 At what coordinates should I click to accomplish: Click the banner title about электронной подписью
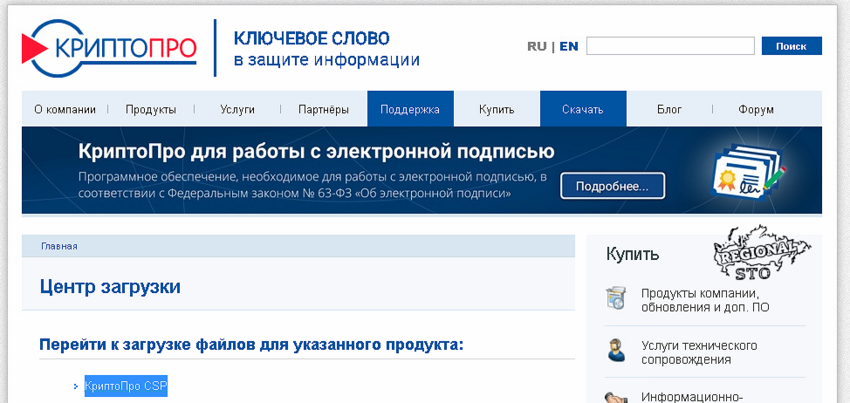tap(316, 151)
